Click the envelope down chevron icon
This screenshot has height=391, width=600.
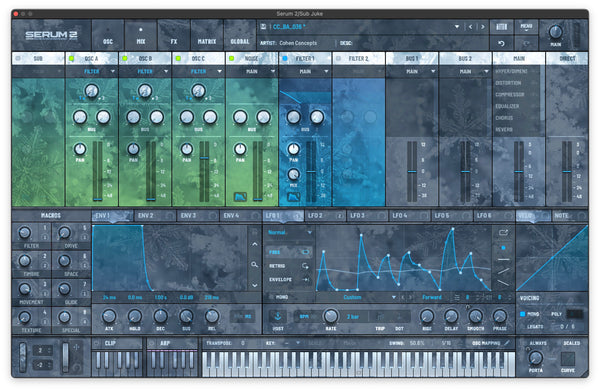click(x=254, y=285)
